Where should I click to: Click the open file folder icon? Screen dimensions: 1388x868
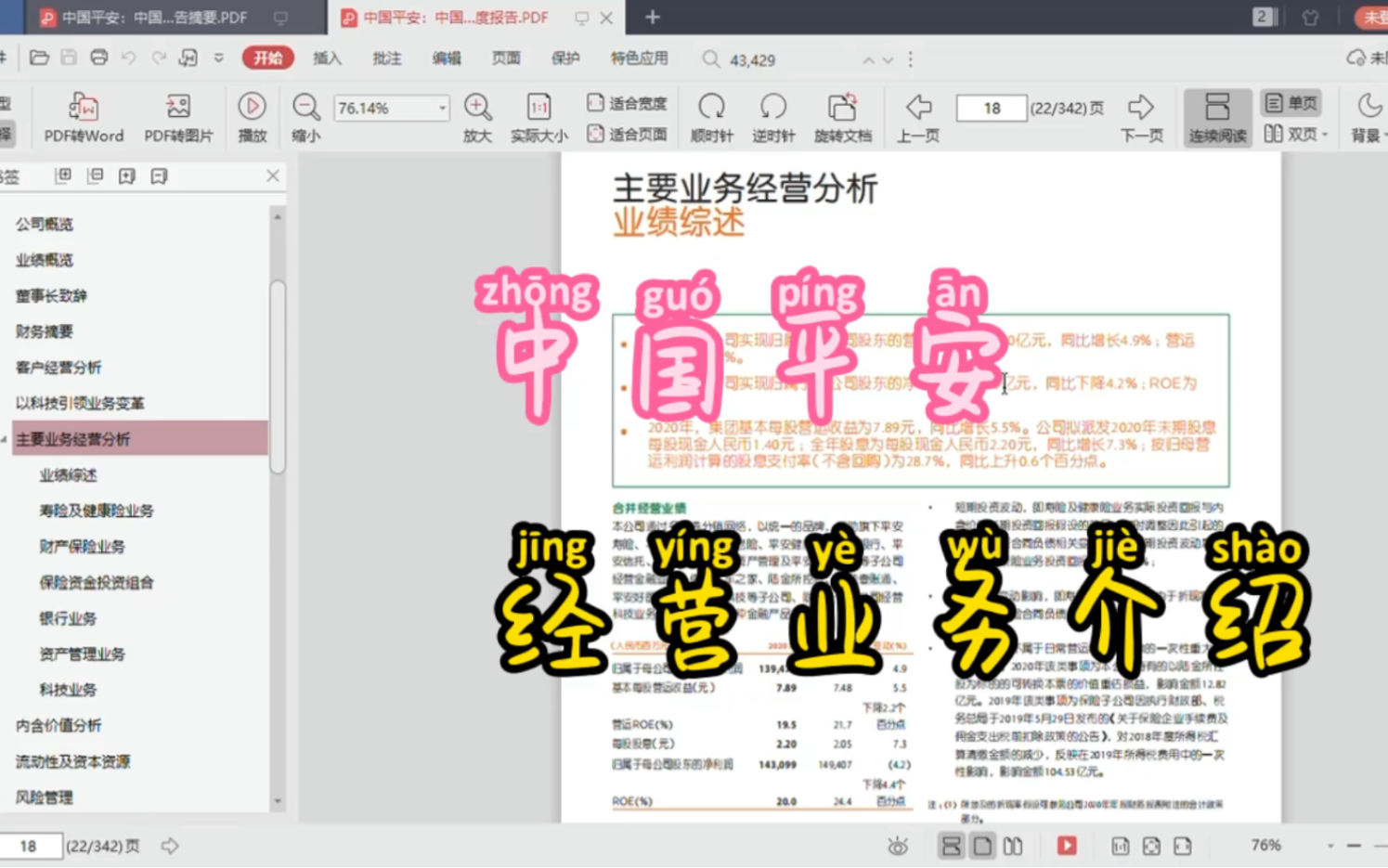[39, 58]
